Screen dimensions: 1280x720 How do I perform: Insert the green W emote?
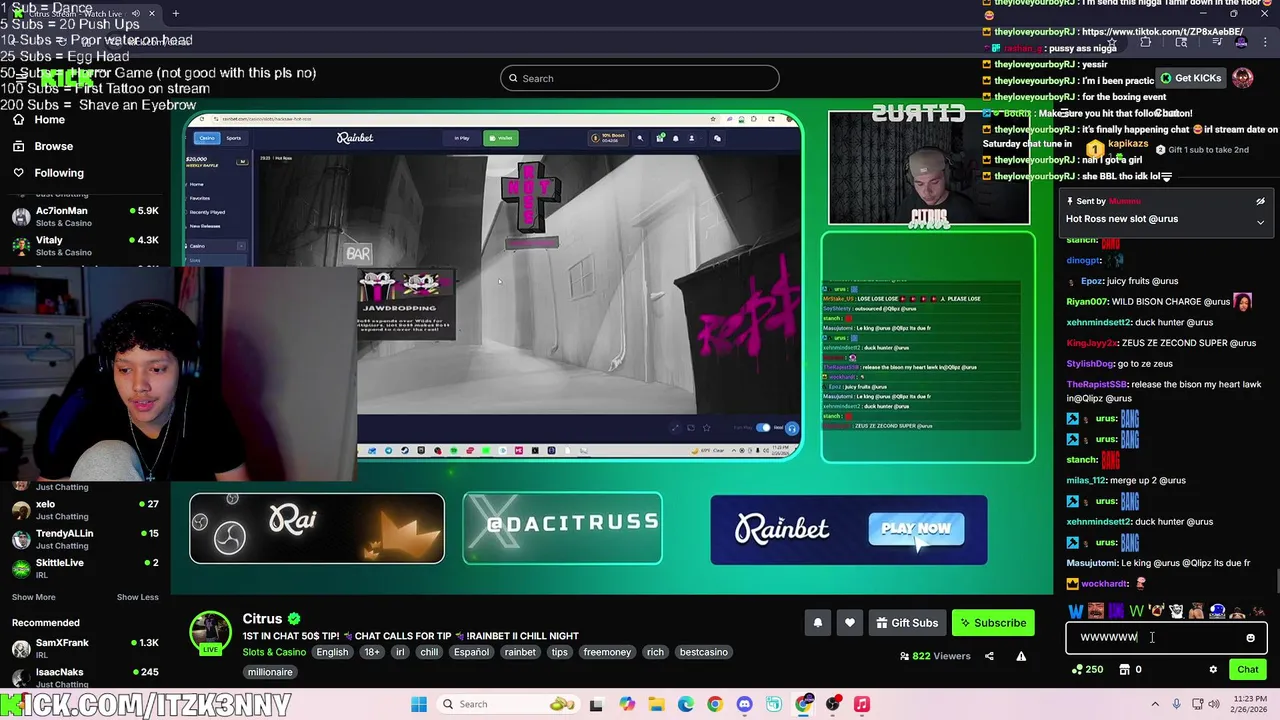tap(1136, 611)
